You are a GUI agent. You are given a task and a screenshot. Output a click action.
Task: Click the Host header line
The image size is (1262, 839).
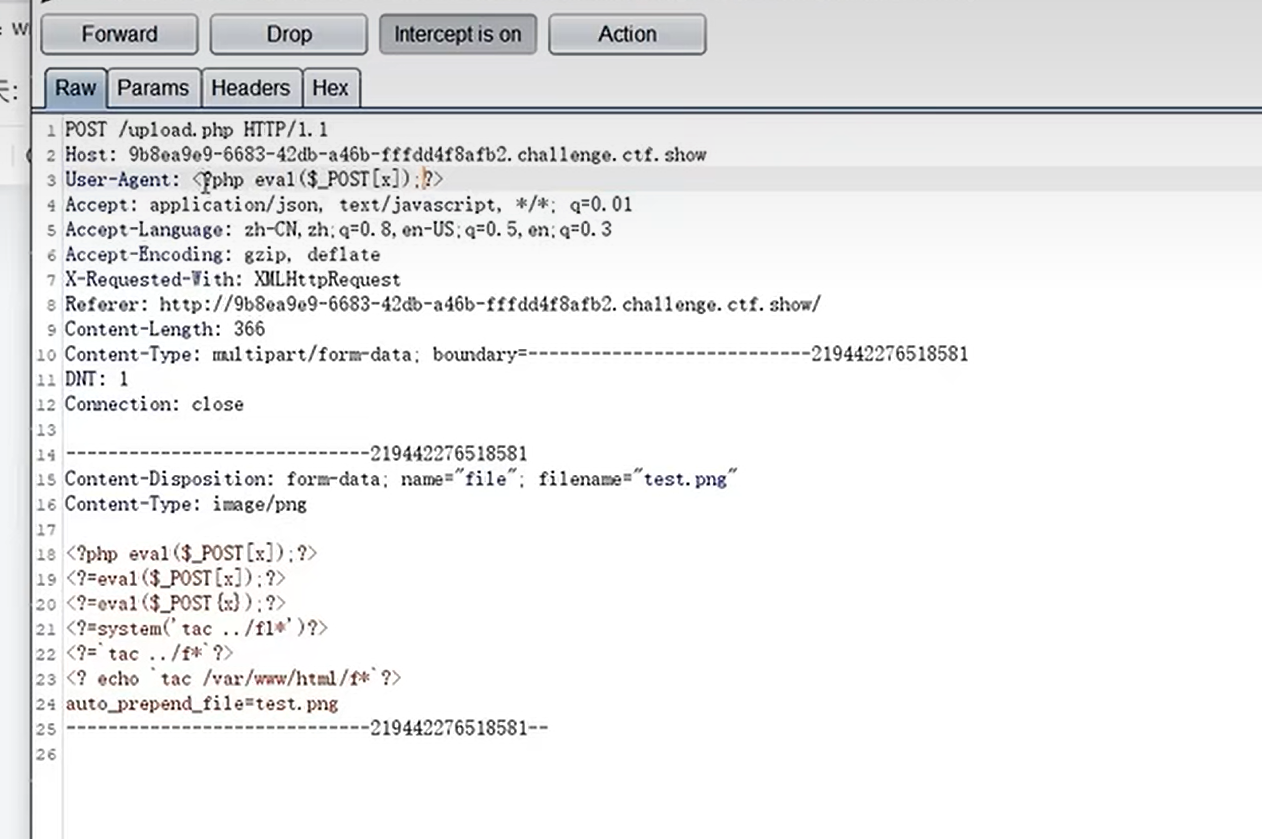coord(386,155)
